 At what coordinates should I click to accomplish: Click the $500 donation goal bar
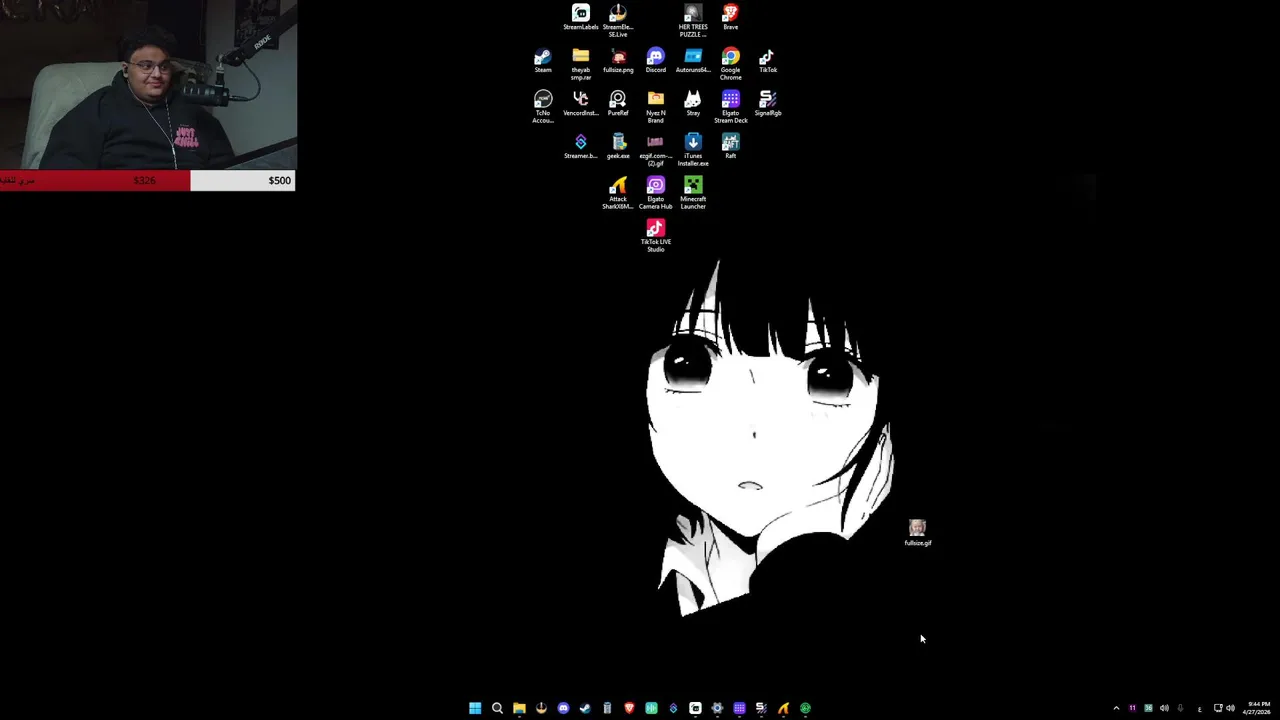[147, 180]
